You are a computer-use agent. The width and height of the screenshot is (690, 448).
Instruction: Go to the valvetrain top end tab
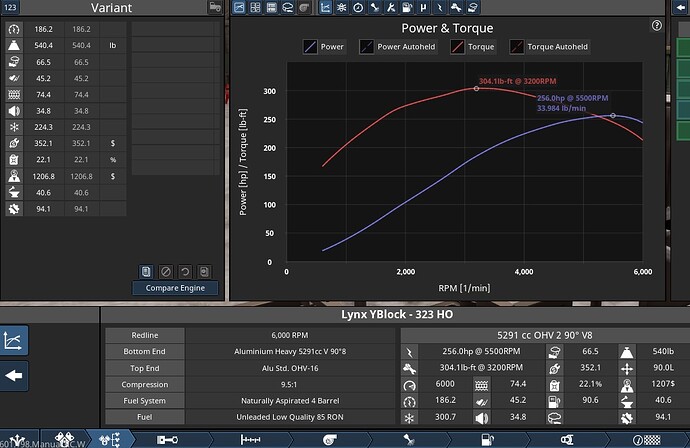point(250,439)
